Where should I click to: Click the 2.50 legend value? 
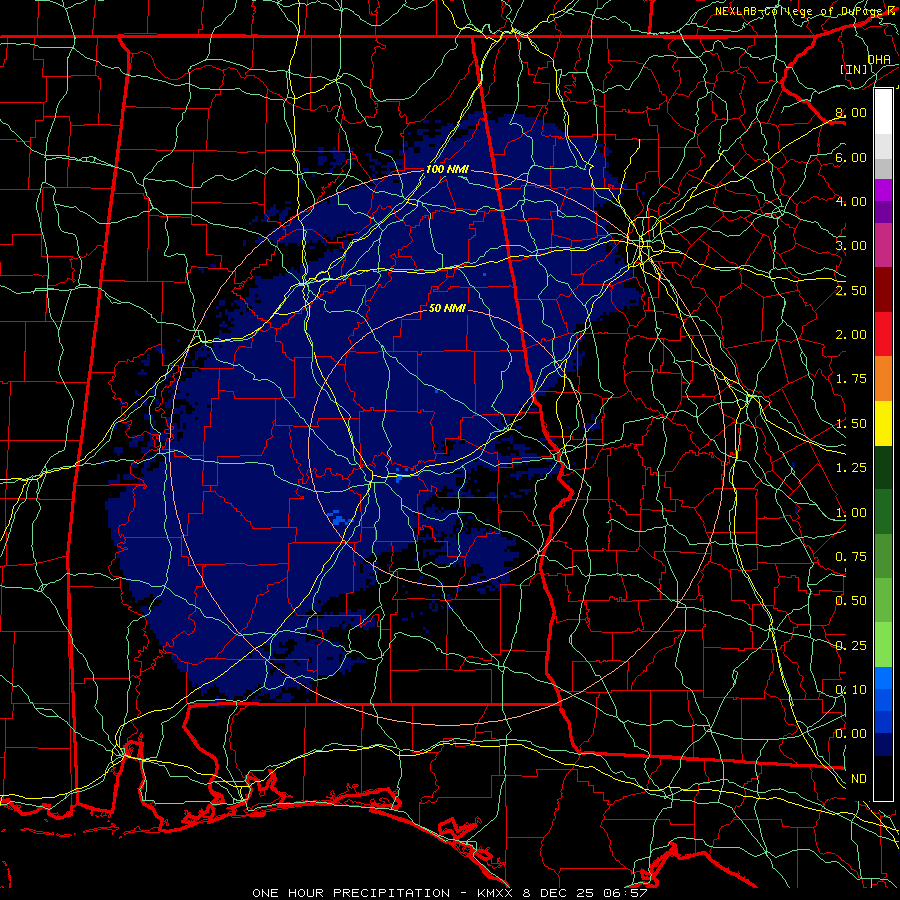[x=851, y=290]
